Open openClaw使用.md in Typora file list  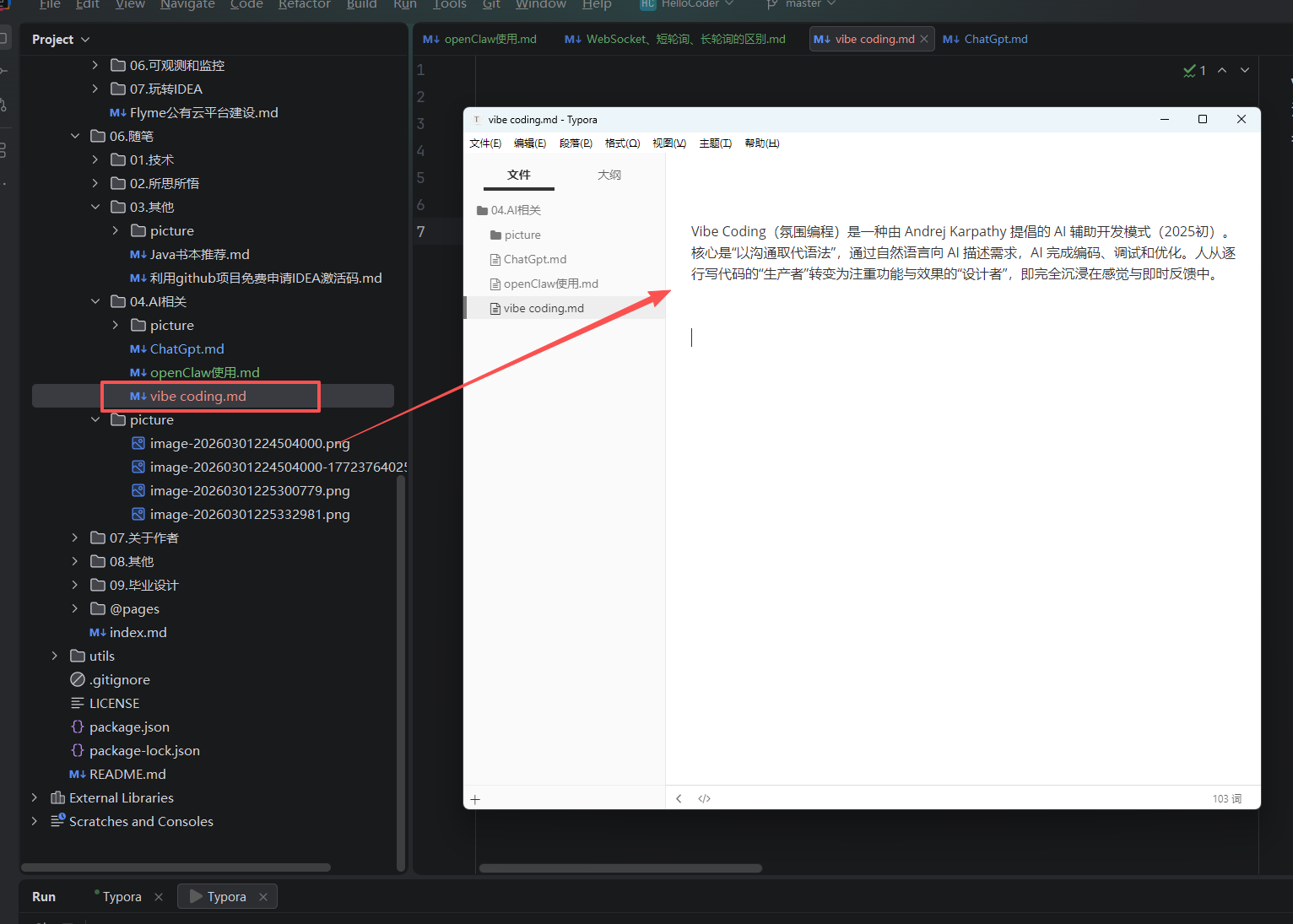(550, 284)
